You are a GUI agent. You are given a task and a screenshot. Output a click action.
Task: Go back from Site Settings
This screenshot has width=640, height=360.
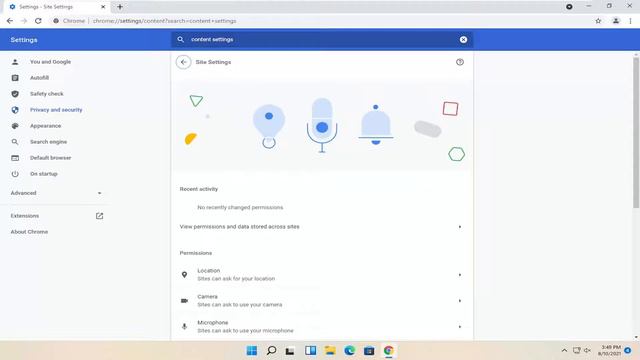tap(184, 62)
